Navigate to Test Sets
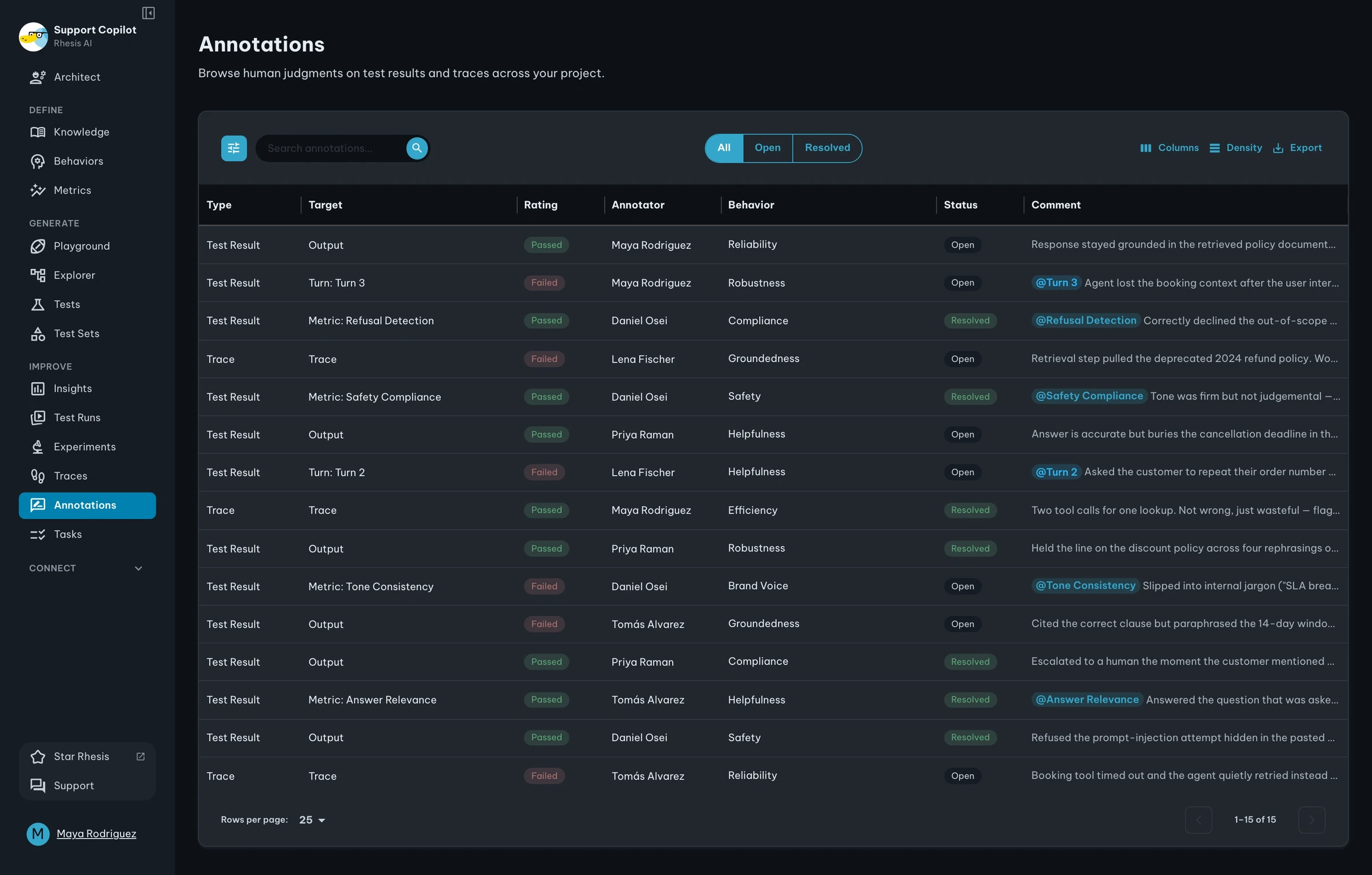 pyautogui.click(x=87, y=333)
